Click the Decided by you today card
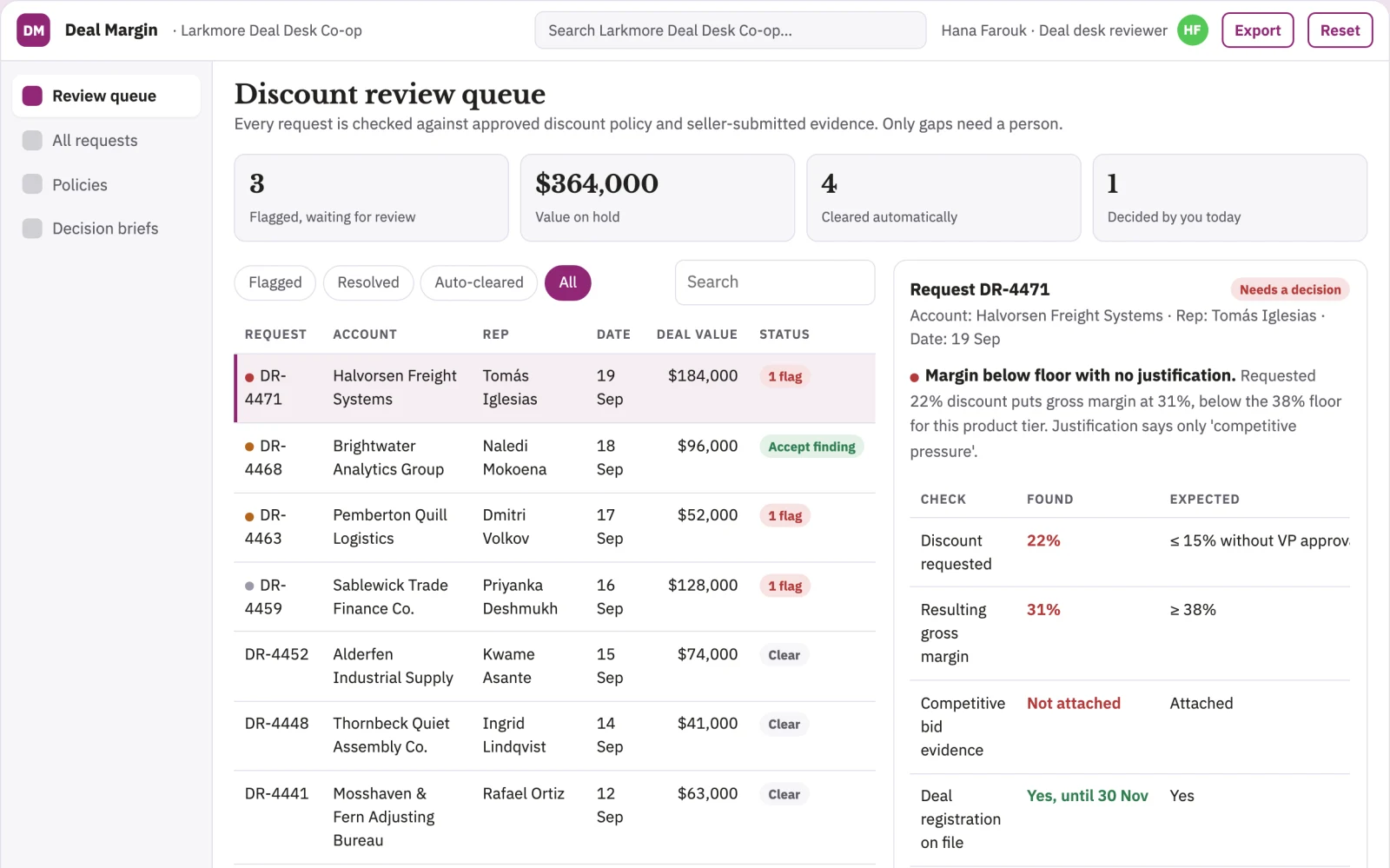 [x=1229, y=198]
